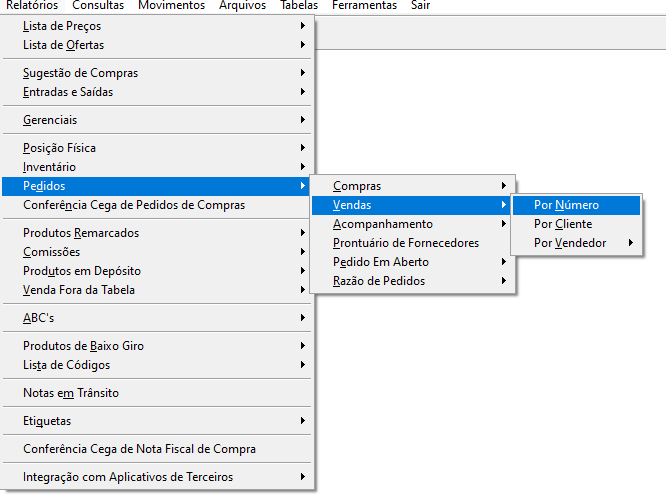Select the Por Número report
666x502 pixels.
[576, 205]
